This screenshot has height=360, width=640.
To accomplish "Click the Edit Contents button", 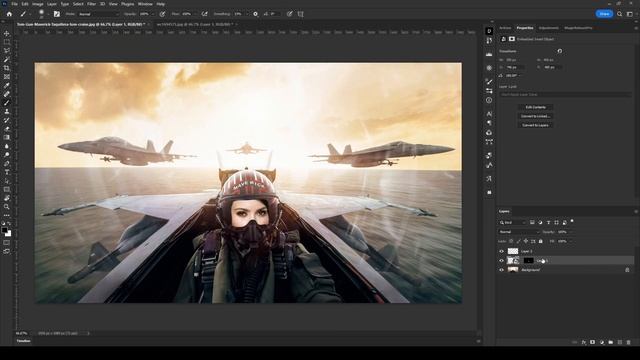I will point(535,107).
